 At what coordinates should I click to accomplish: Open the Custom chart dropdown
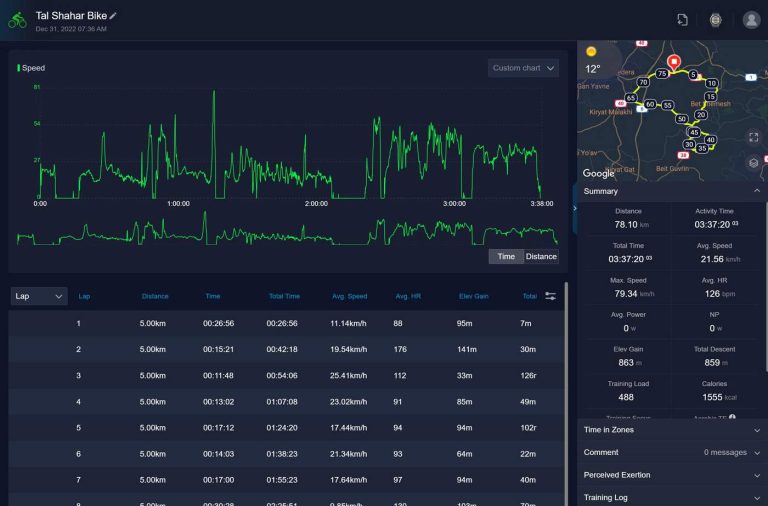pyautogui.click(x=523, y=68)
